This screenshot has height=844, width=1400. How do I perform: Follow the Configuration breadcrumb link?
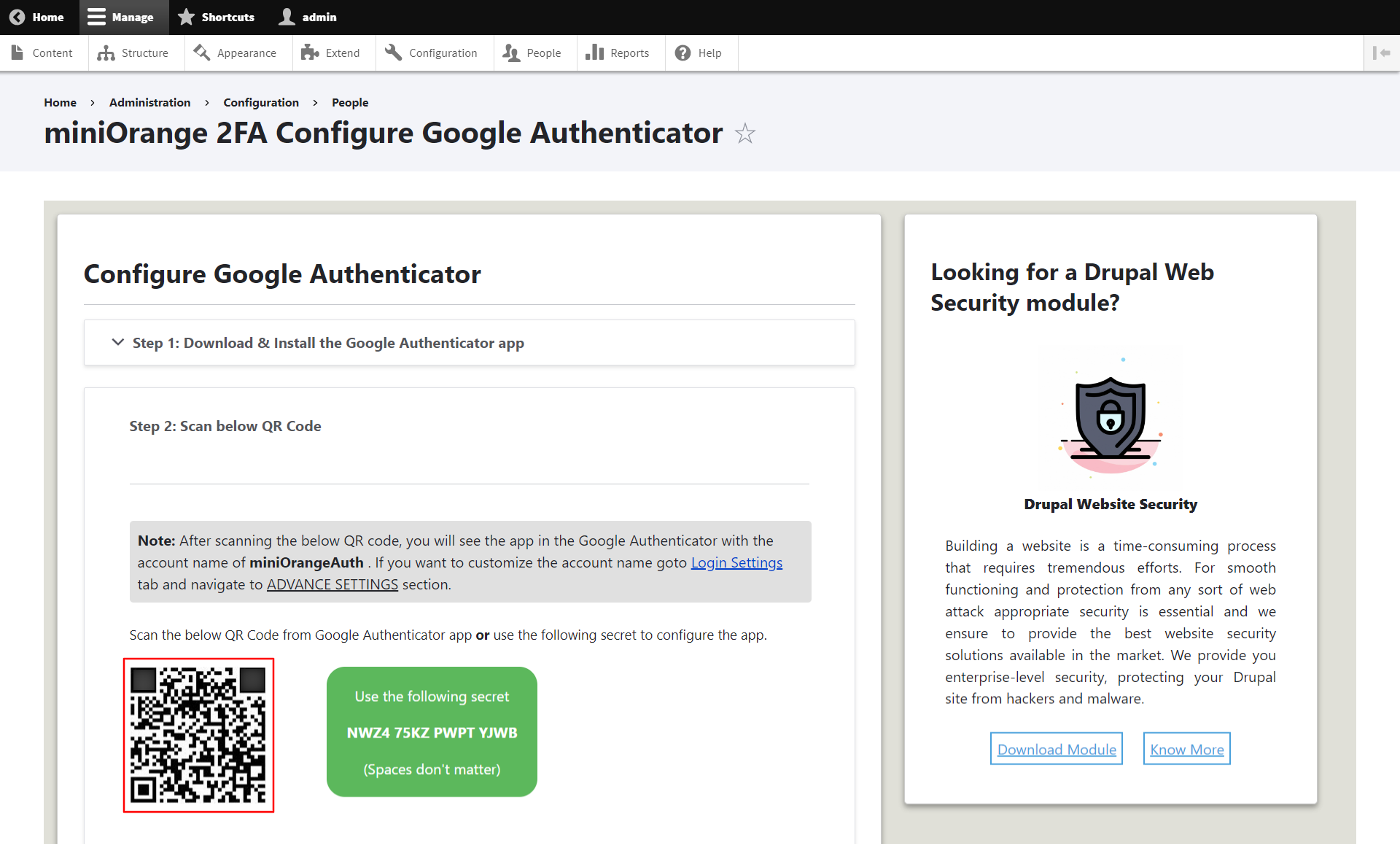261,102
